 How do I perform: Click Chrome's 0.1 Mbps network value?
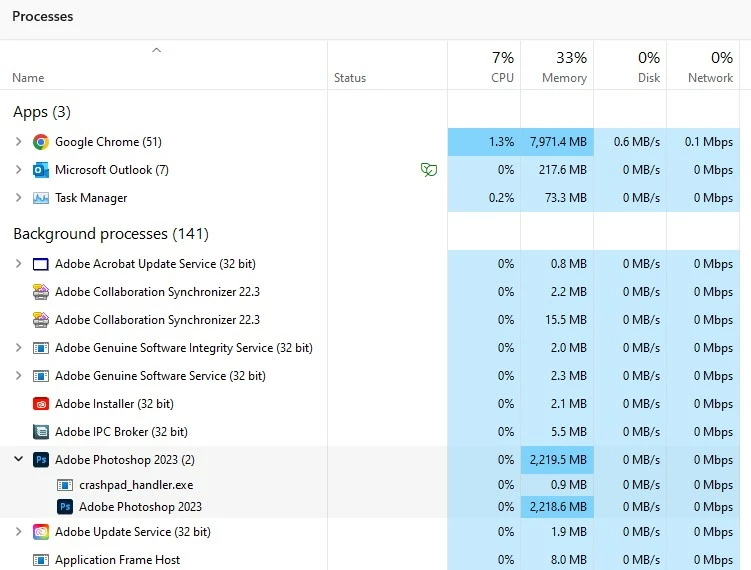point(708,142)
